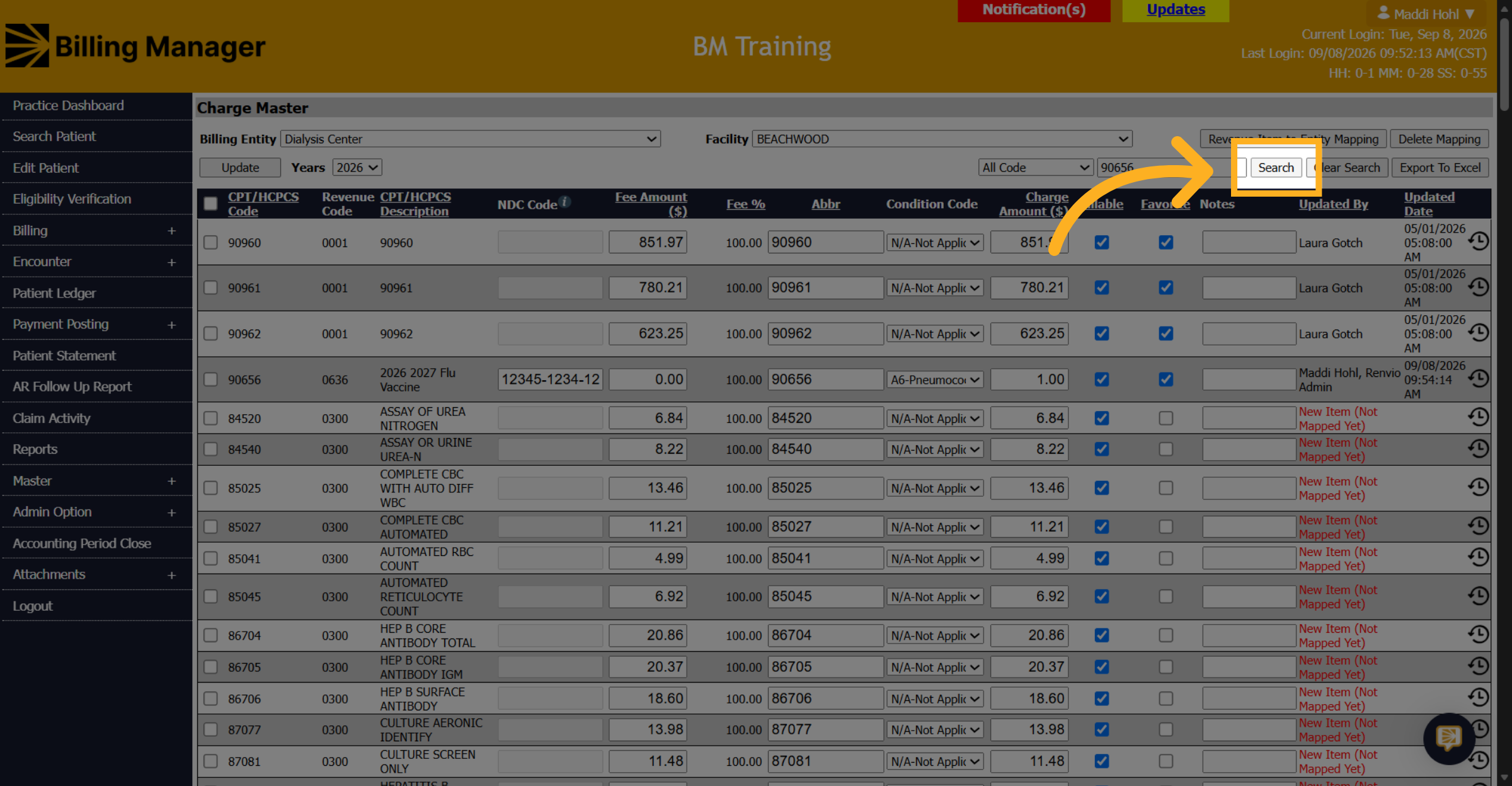The image size is (1512, 786).
Task: Click the NDC Code info icon
Action: tap(565, 202)
